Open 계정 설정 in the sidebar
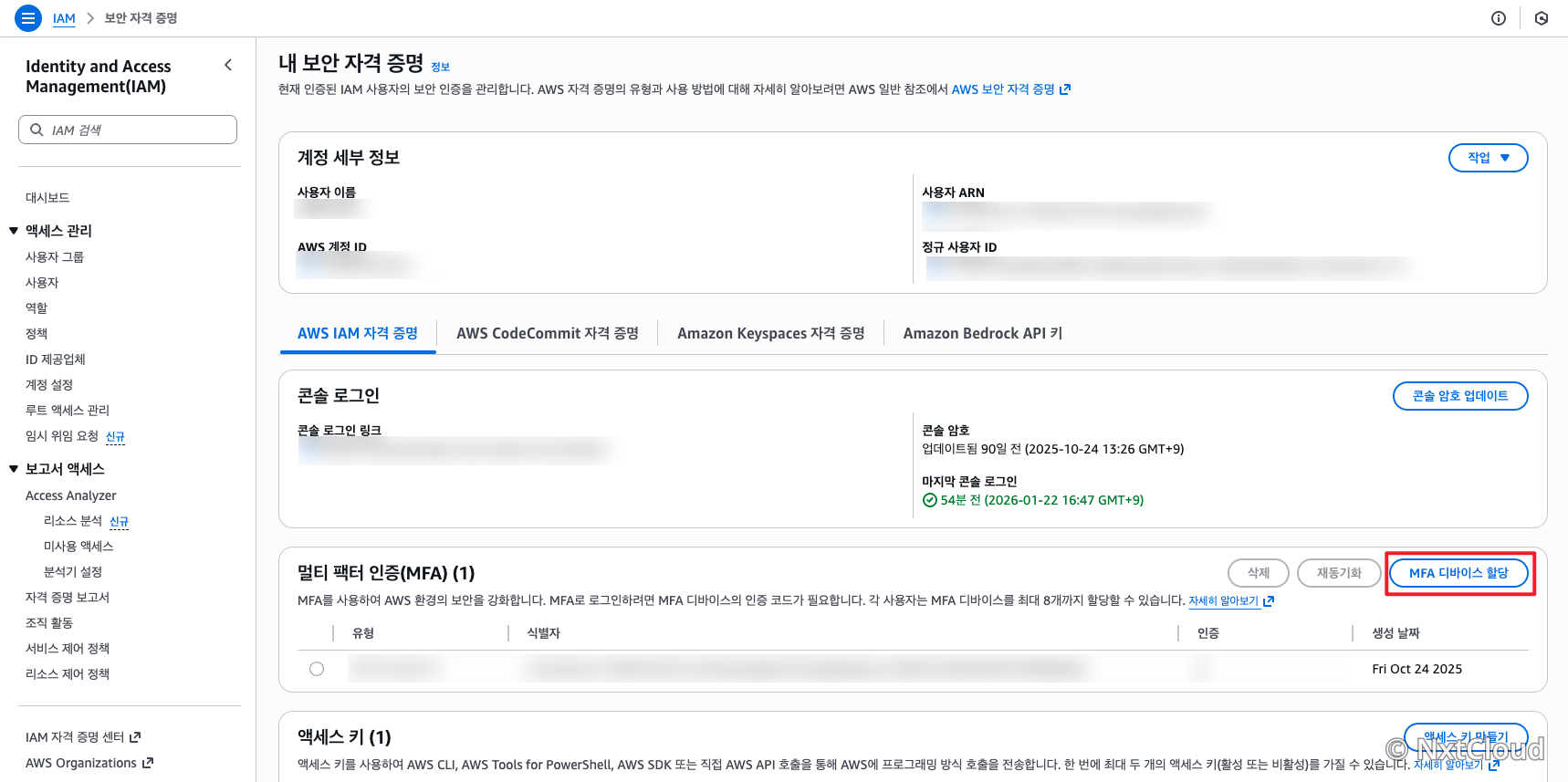Viewport: 1568px width, 782px height. tap(49, 385)
